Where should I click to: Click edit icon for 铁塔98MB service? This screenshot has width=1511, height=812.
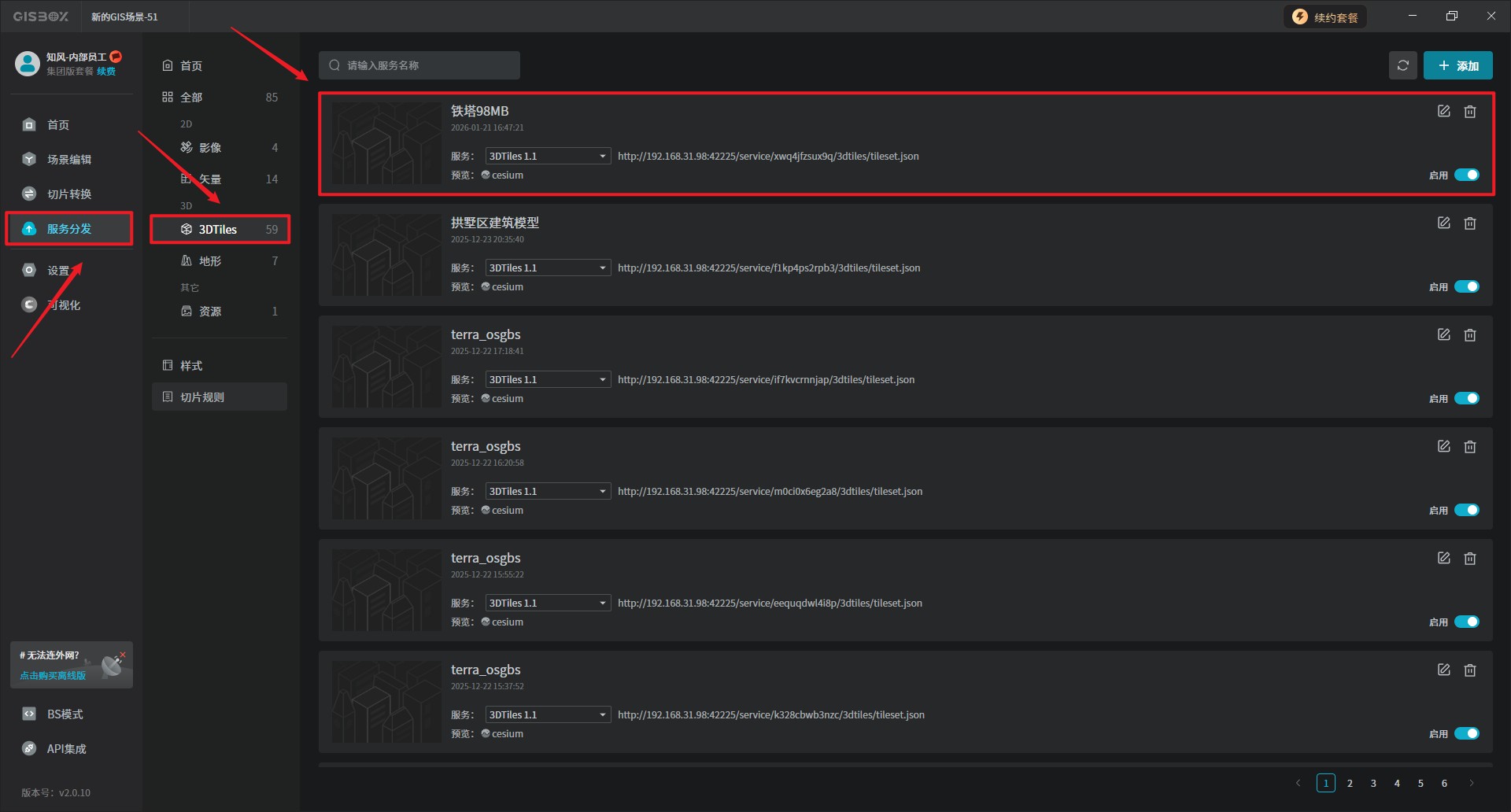pos(1443,112)
